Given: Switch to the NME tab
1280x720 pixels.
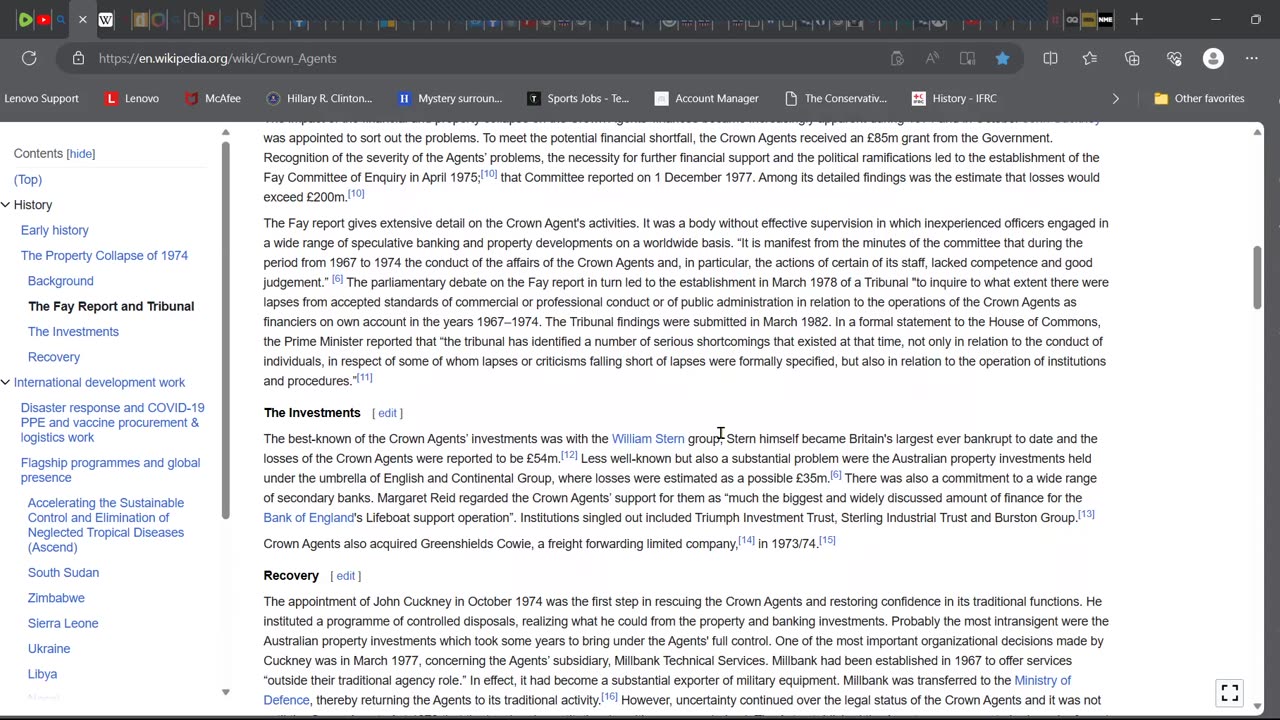Looking at the screenshot, I should coord(1105,19).
